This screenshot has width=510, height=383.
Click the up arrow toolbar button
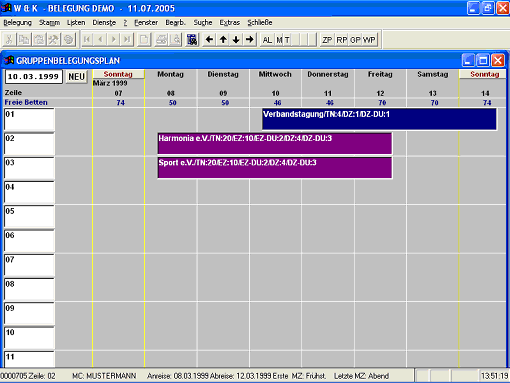point(223,40)
